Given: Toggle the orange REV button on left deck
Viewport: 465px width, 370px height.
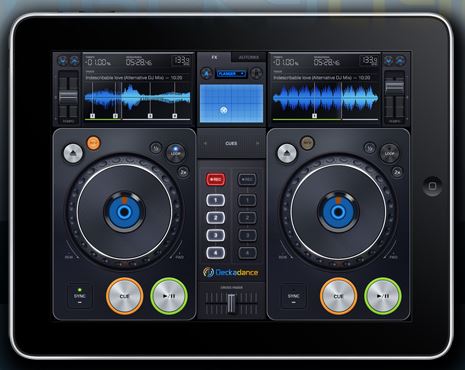Looking at the screenshot, I should point(93,143).
